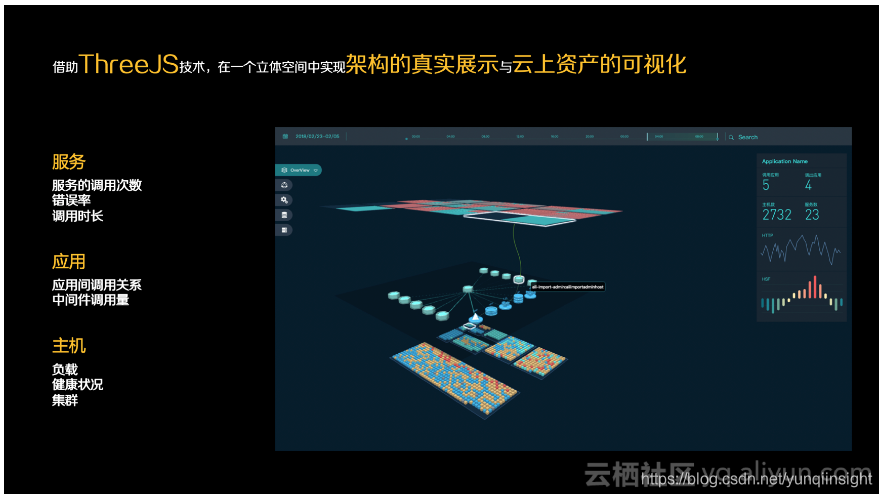The height and width of the screenshot is (498, 883).
Task: Click the HSF chart label
Action: coord(766,279)
